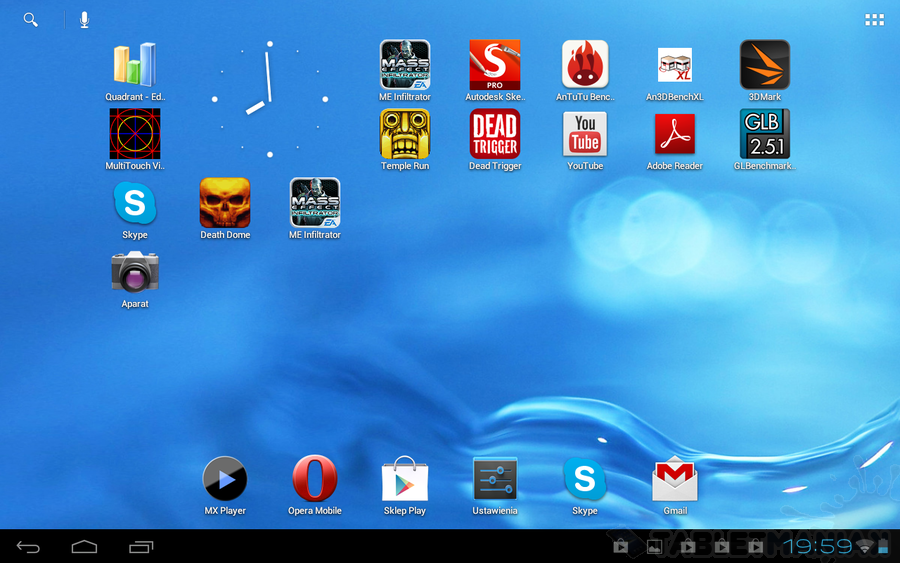Start voice search with the microphone icon

84,20
